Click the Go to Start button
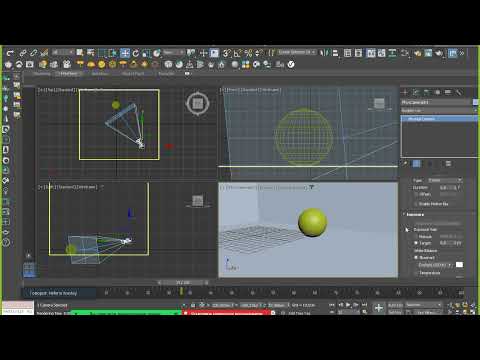 click(332, 305)
